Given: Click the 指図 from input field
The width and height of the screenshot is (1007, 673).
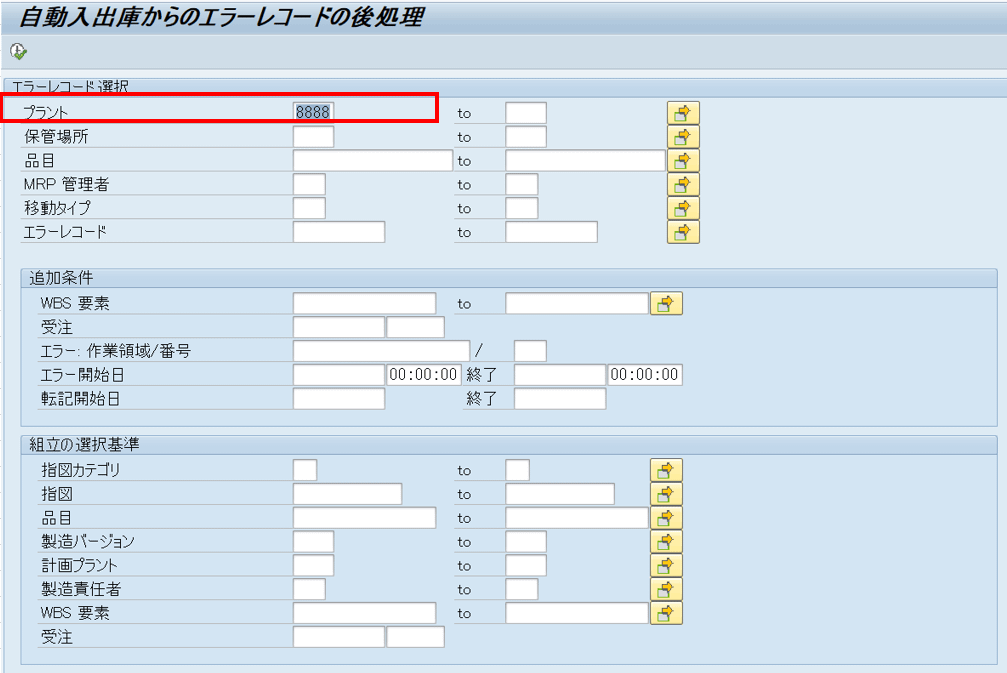Looking at the screenshot, I should coord(347,494).
